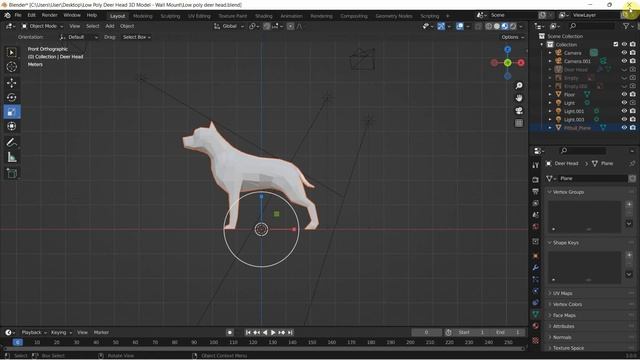Hide the Floor object in outliner
This screenshot has height=360, width=640.
(624, 94)
